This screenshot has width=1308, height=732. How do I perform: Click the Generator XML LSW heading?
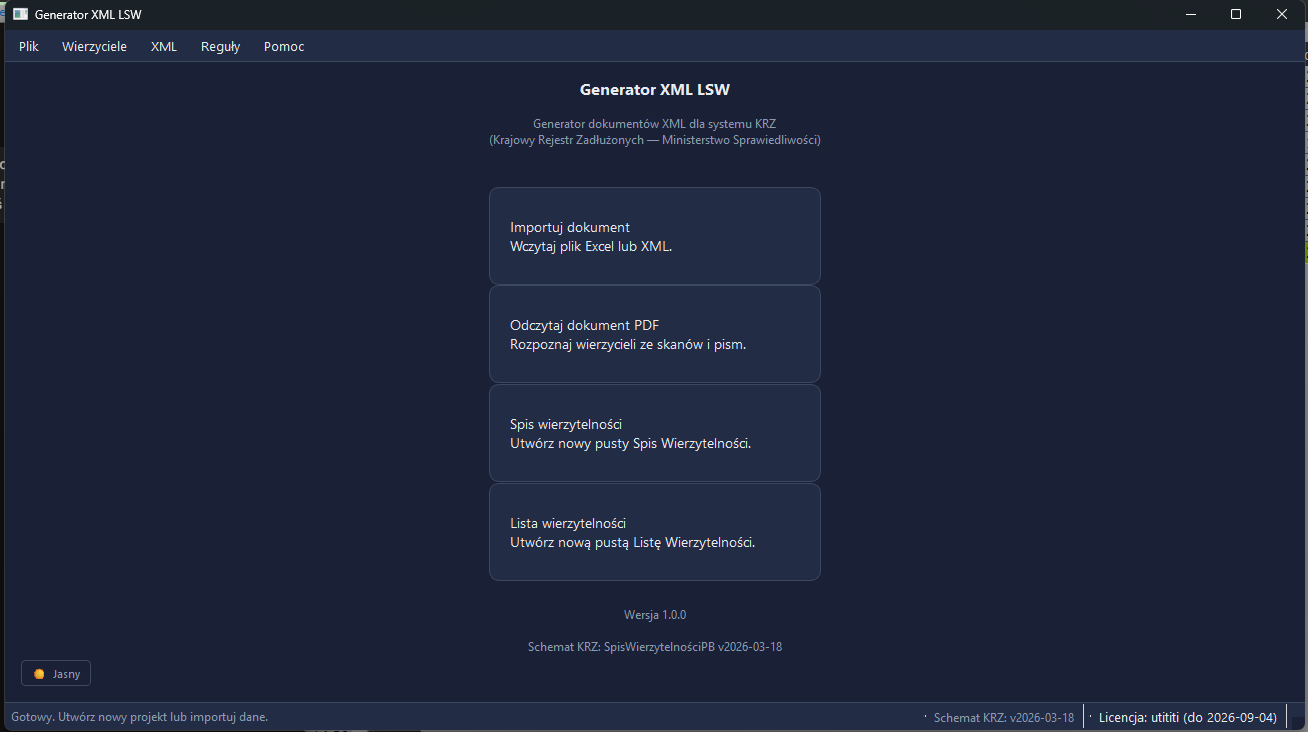(x=655, y=89)
